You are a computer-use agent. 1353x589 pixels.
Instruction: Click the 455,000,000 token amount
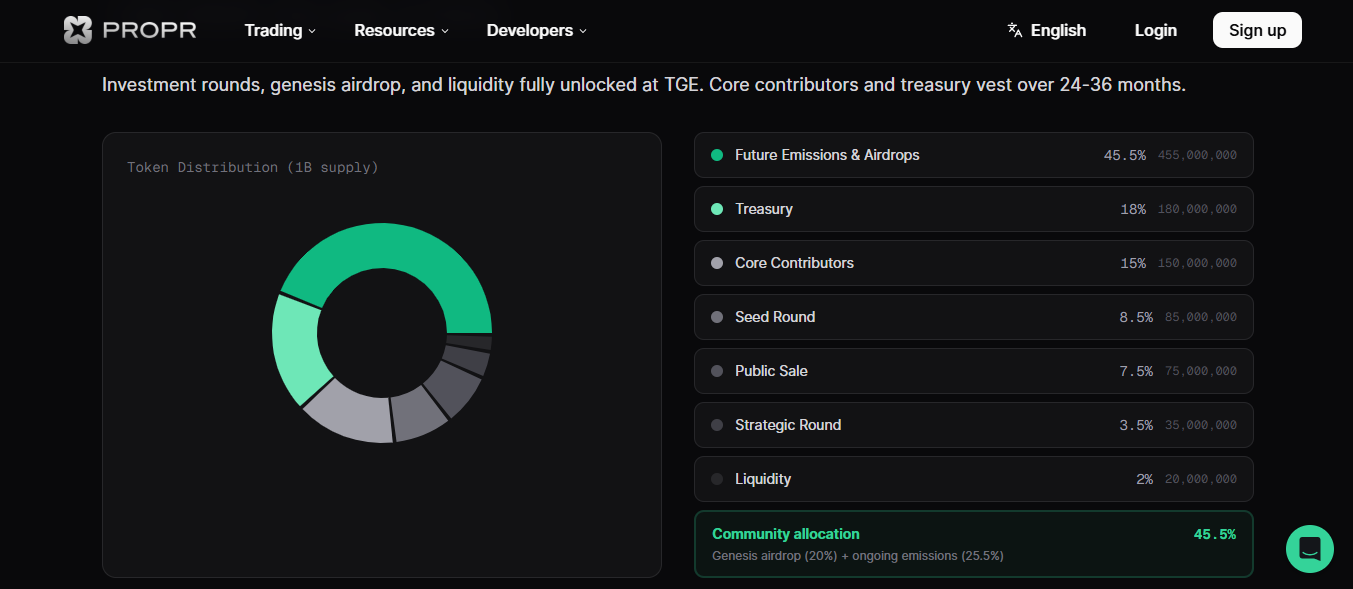tap(1197, 155)
